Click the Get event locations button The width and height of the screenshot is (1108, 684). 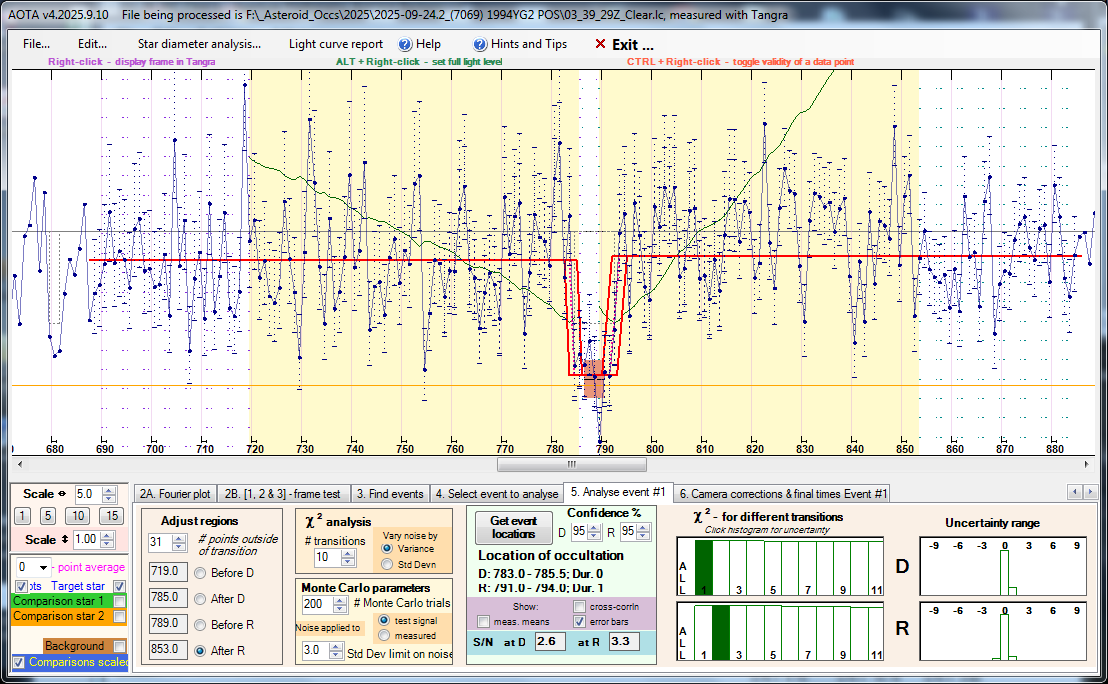click(x=514, y=527)
